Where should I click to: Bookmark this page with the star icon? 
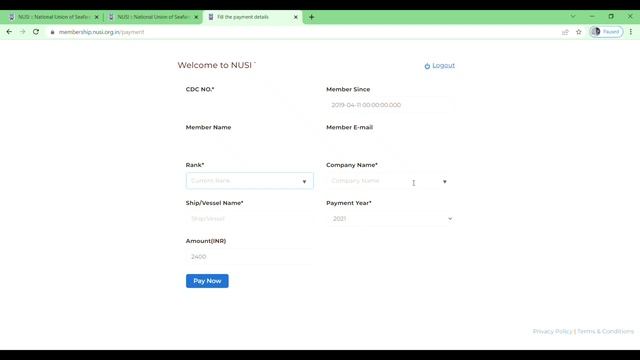(x=579, y=32)
